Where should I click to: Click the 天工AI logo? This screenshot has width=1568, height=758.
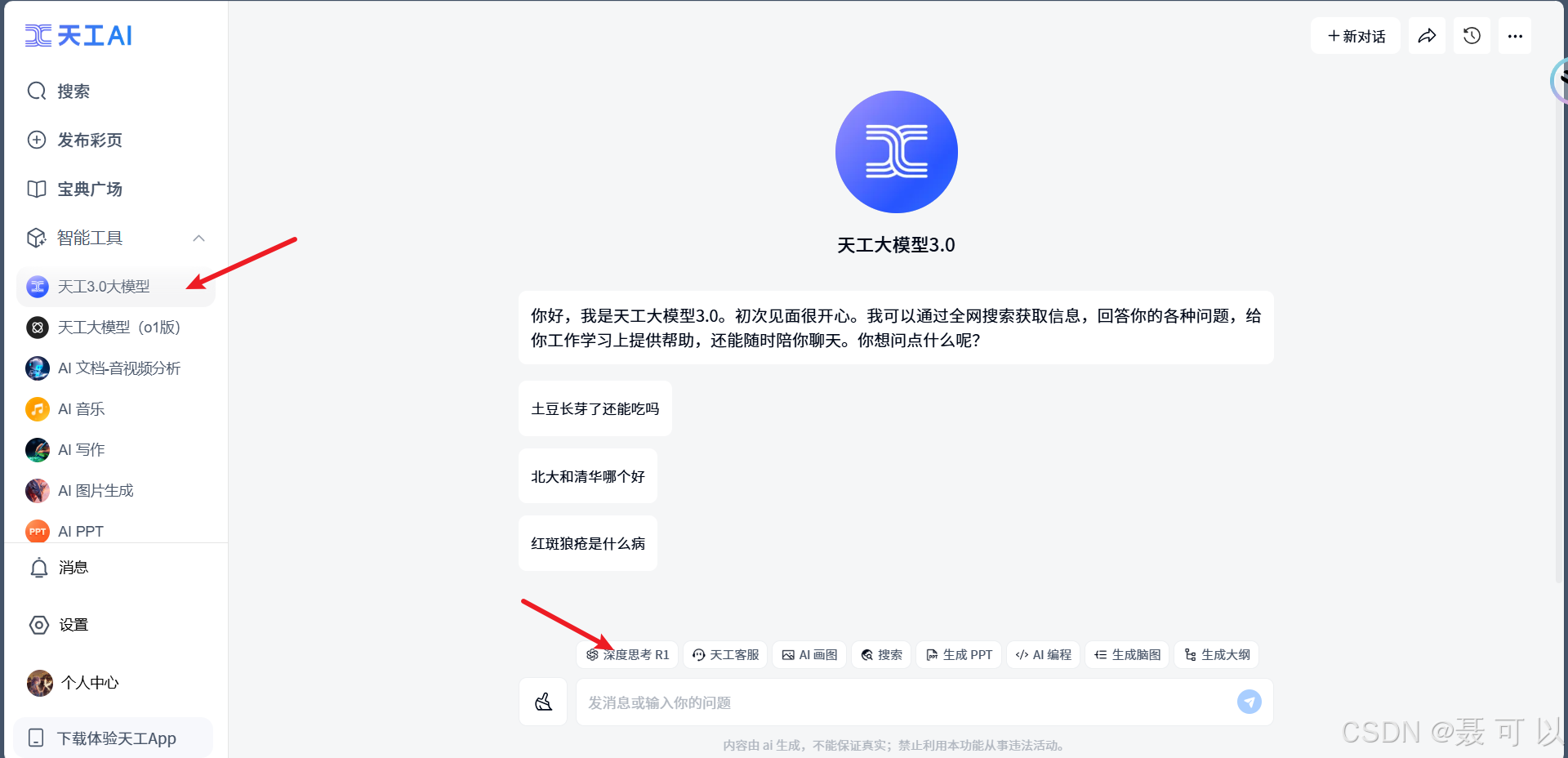tap(78, 36)
